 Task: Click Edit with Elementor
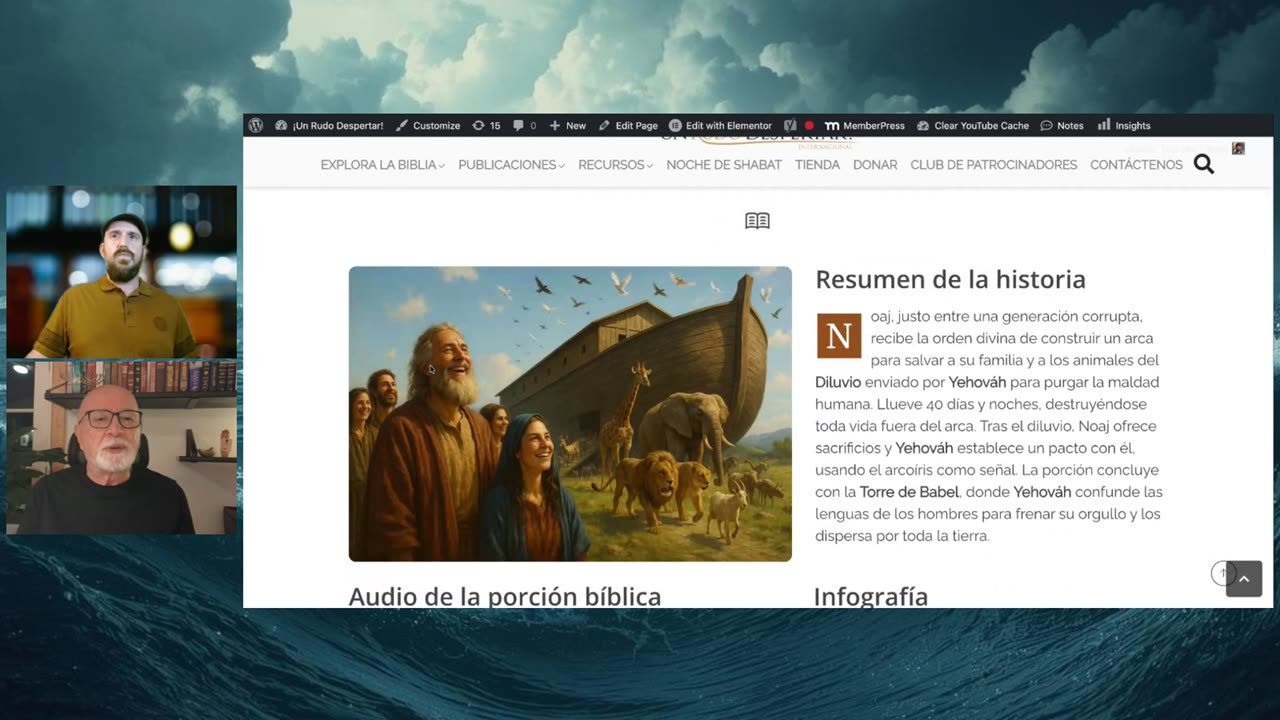[x=720, y=125]
